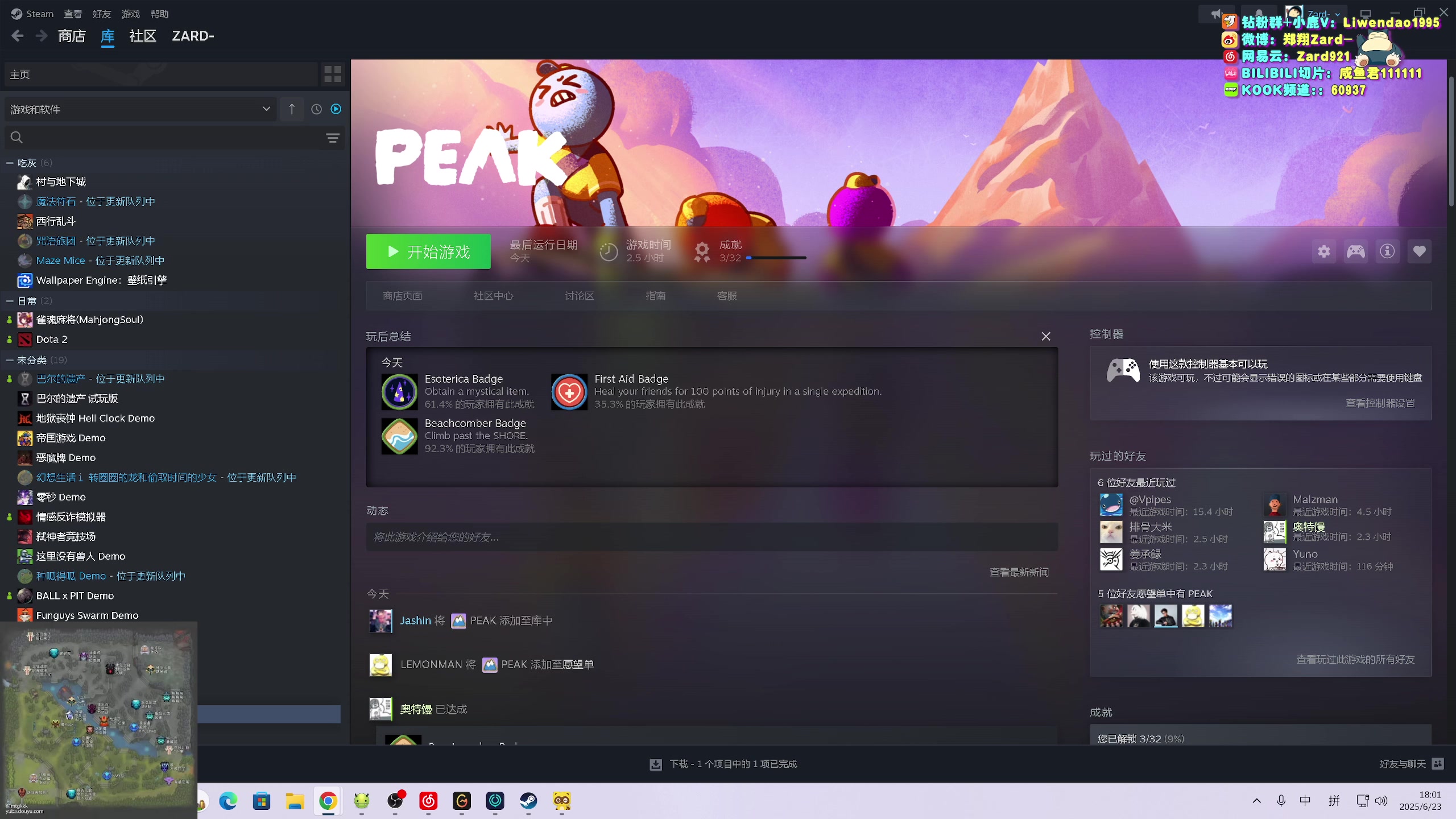The width and height of the screenshot is (1456, 819).
Task: Open the 指南 game tab
Action: point(656,296)
